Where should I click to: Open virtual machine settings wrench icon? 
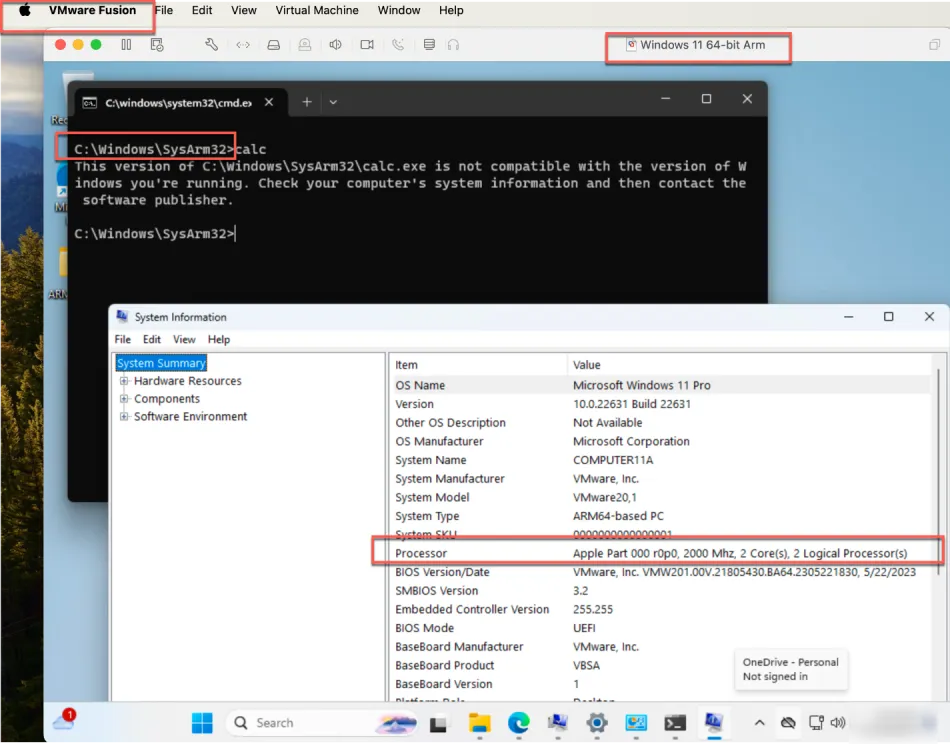point(211,45)
